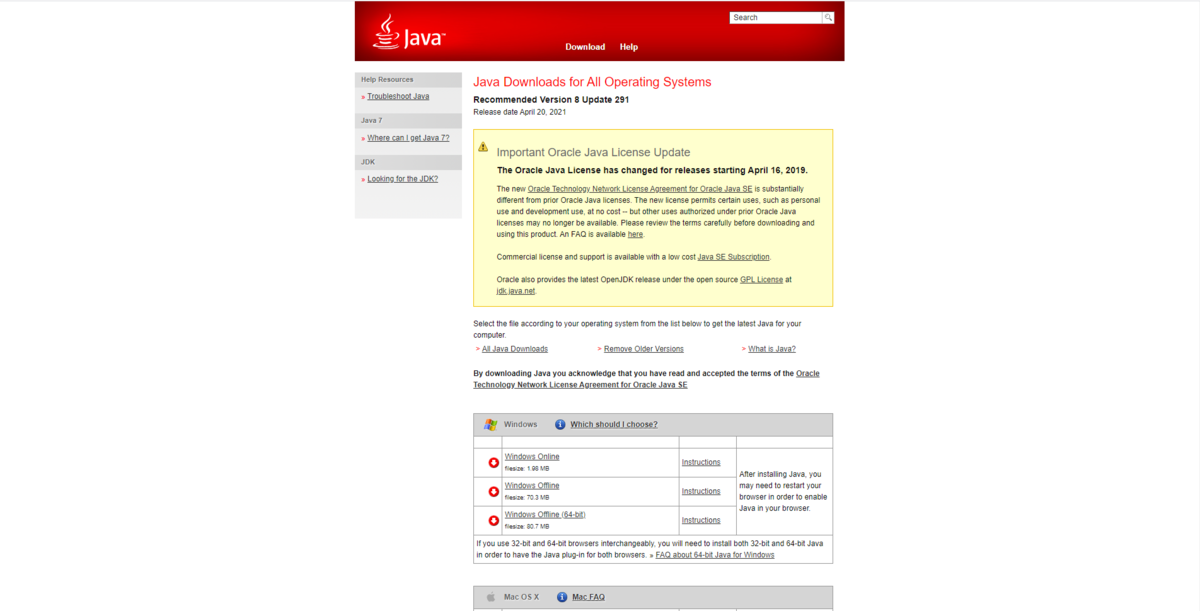Click red download icon for Windows Offline 70.3 MB

pos(493,491)
